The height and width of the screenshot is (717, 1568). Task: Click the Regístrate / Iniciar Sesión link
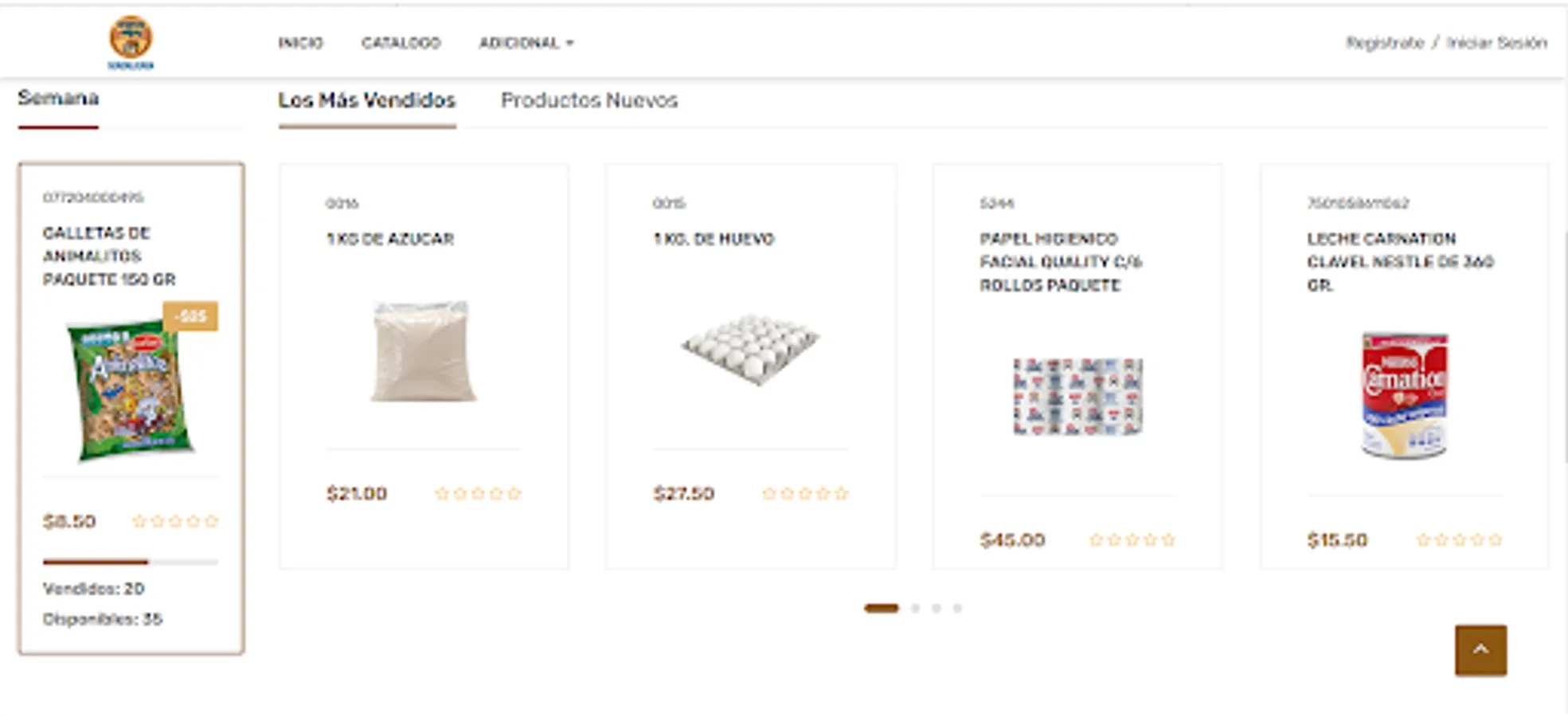1446,43
